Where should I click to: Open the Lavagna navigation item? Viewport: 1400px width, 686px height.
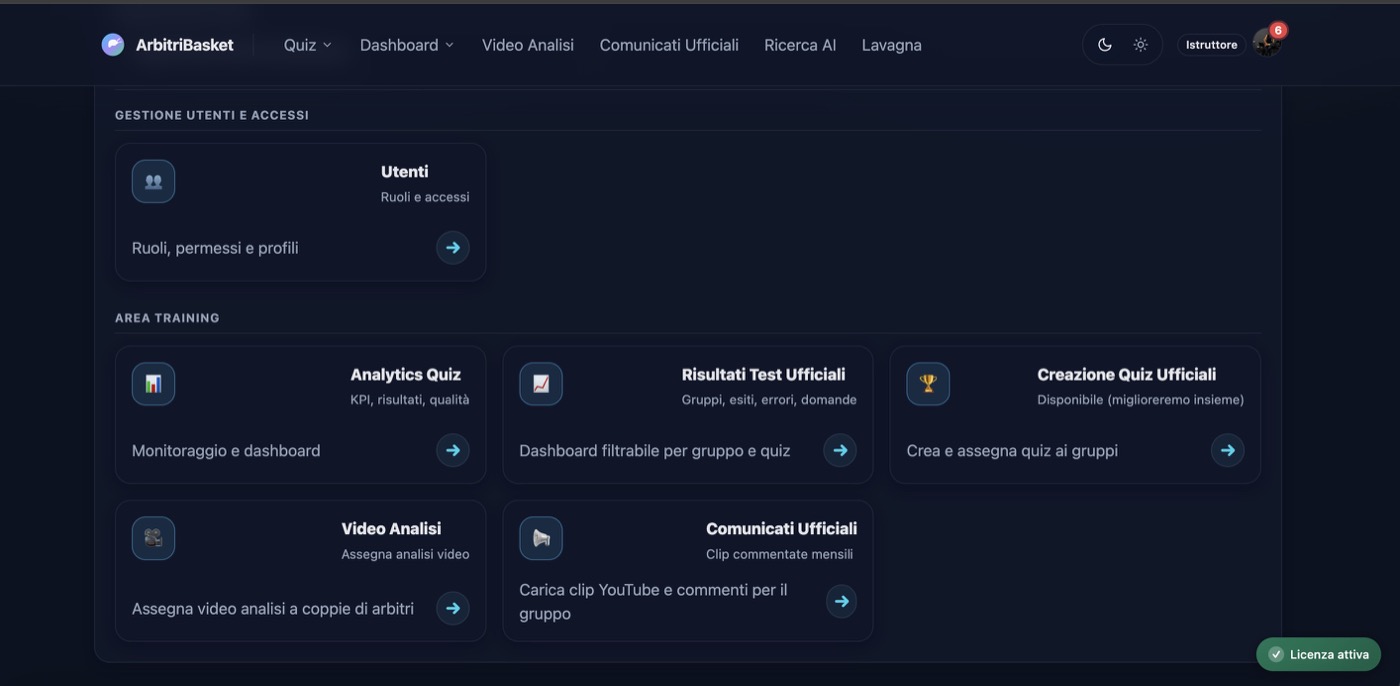pyautogui.click(x=892, y=45)
